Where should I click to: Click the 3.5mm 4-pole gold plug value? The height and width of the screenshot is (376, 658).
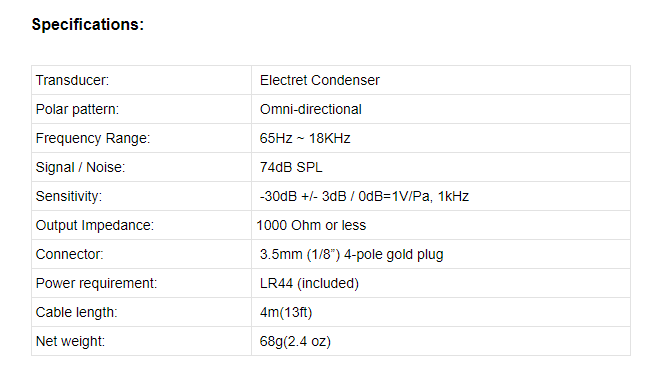(x=351, y=255)
